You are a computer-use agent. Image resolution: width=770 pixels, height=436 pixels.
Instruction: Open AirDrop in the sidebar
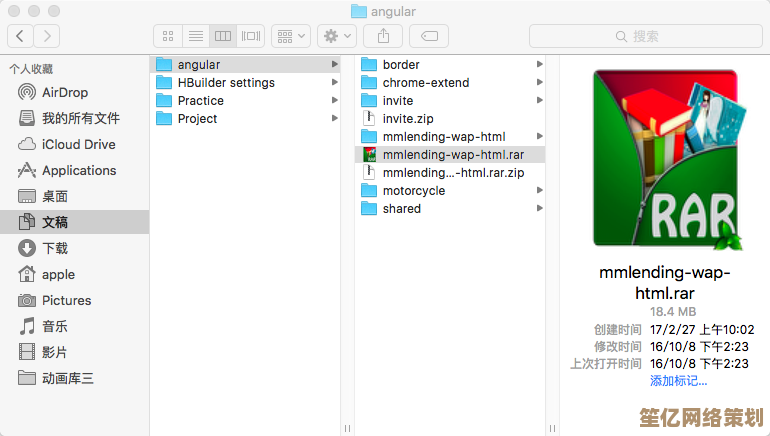pyautogui.click(x=65, y=92)
